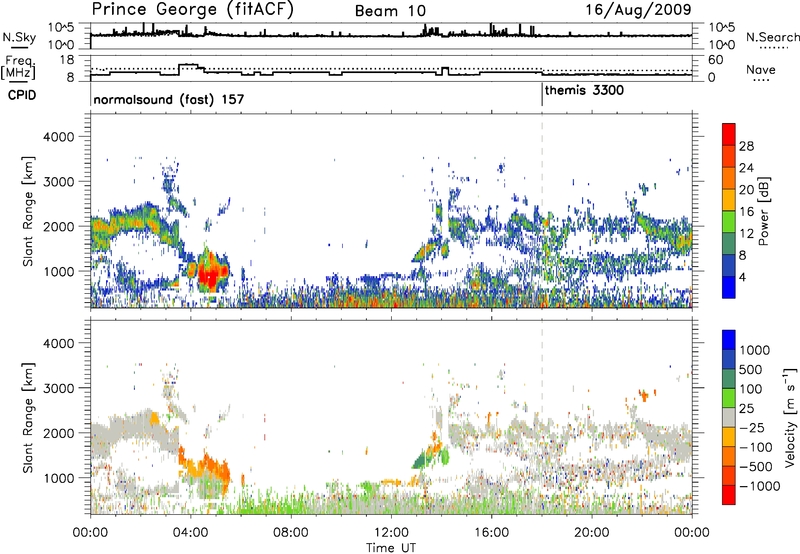Click the date "16/Aug/2009"
The image size is (800, 554).
tap(638, 9)
